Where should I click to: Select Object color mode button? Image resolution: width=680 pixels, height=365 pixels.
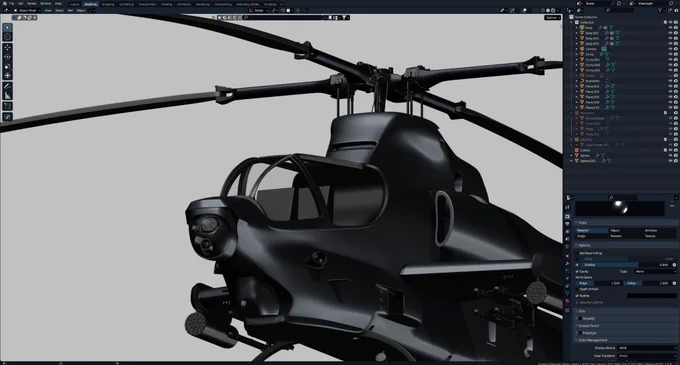tap(625, 231)
